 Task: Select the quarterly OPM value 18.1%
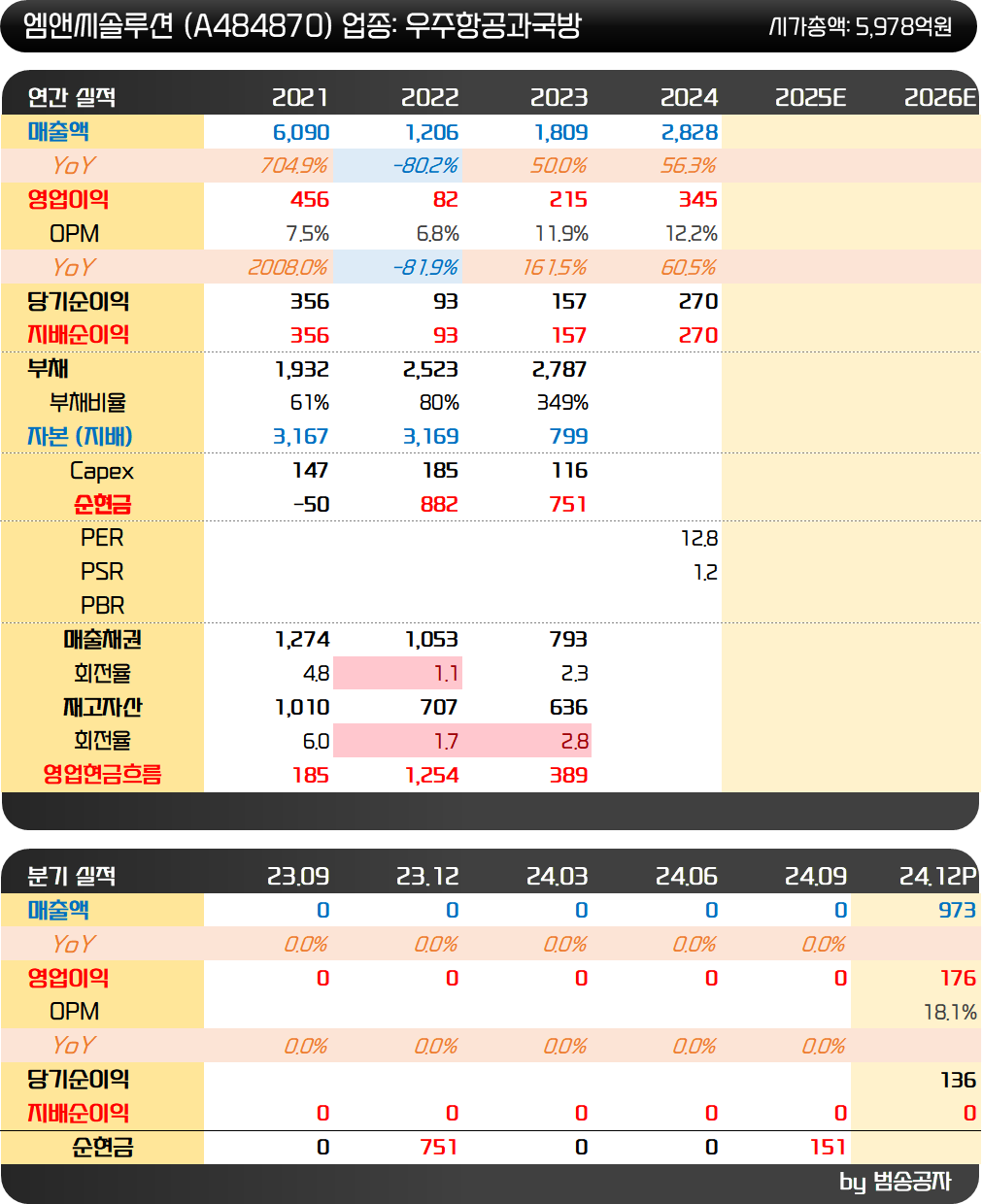pyautogui.click(x=950, y=1013)
